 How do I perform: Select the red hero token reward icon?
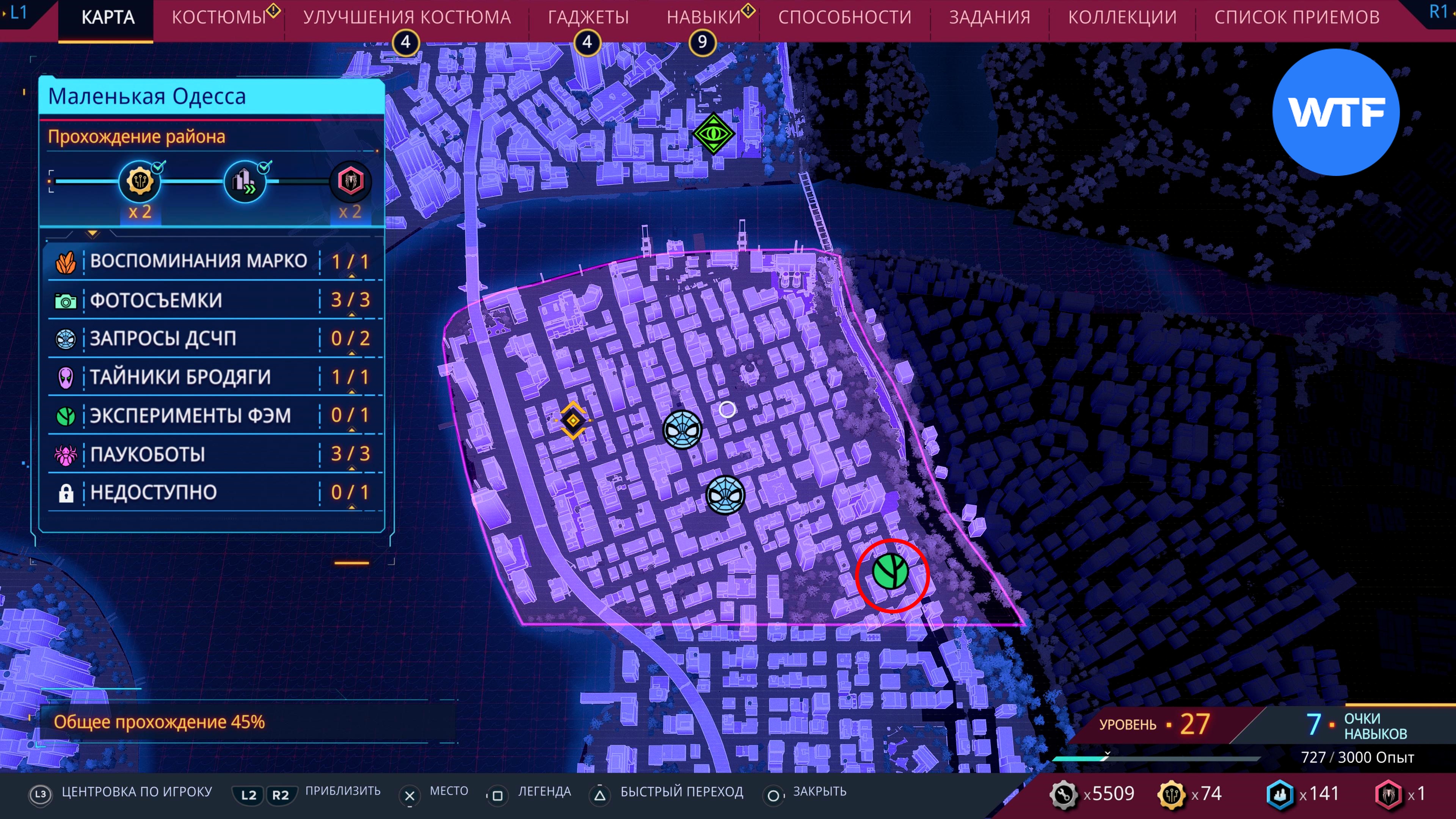[350, 182]
